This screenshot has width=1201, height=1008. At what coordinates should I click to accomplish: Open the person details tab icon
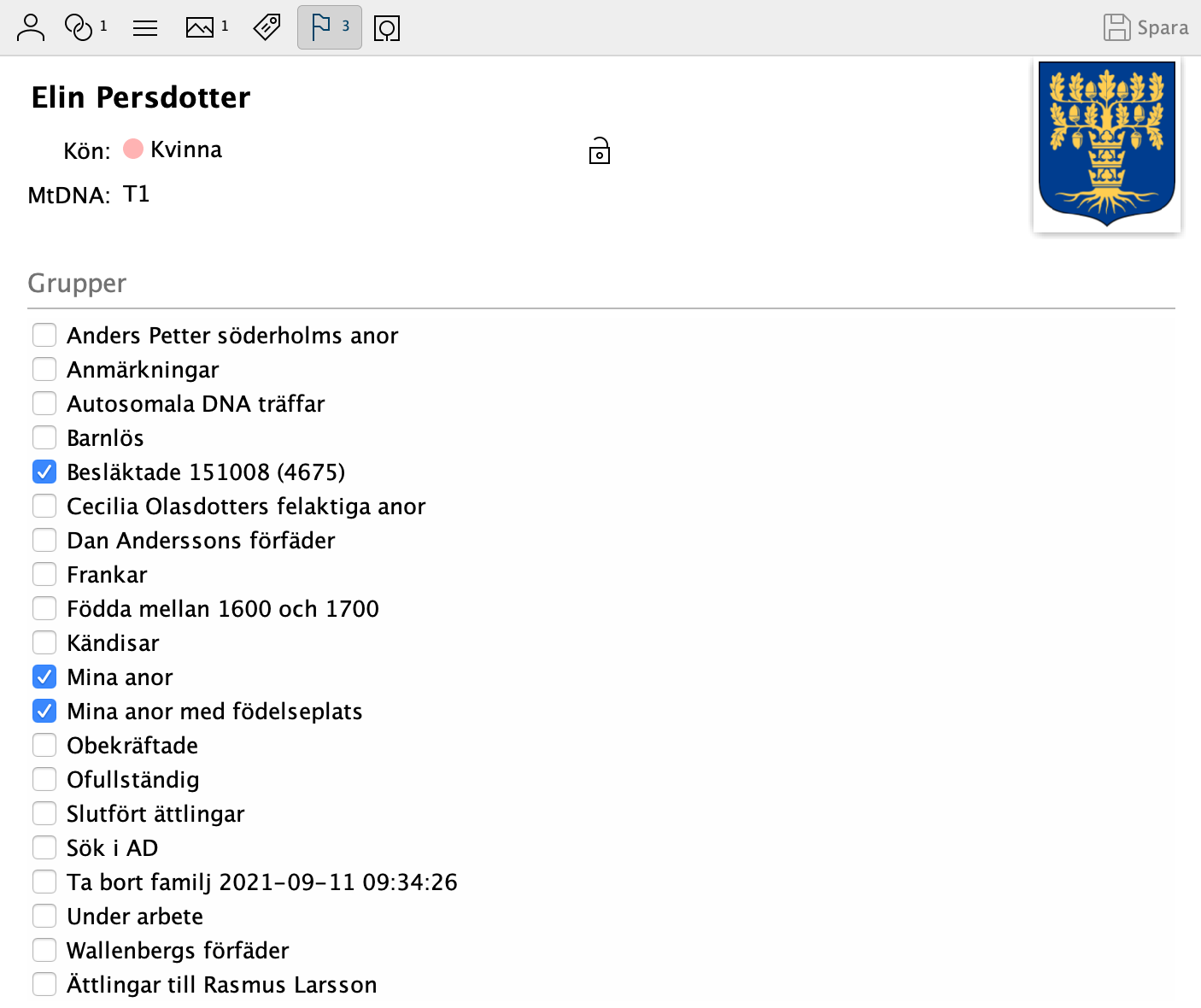[x=31, y=27]
